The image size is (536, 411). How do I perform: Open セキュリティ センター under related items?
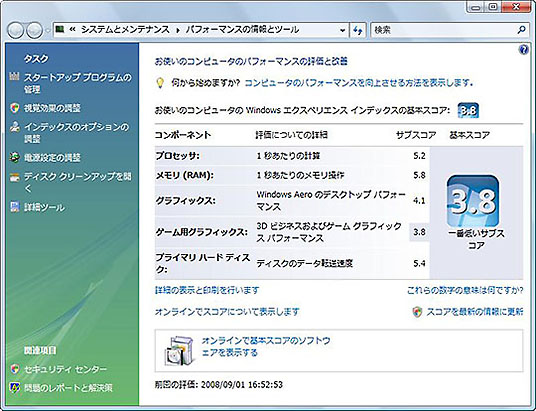[x=65, y=369]
